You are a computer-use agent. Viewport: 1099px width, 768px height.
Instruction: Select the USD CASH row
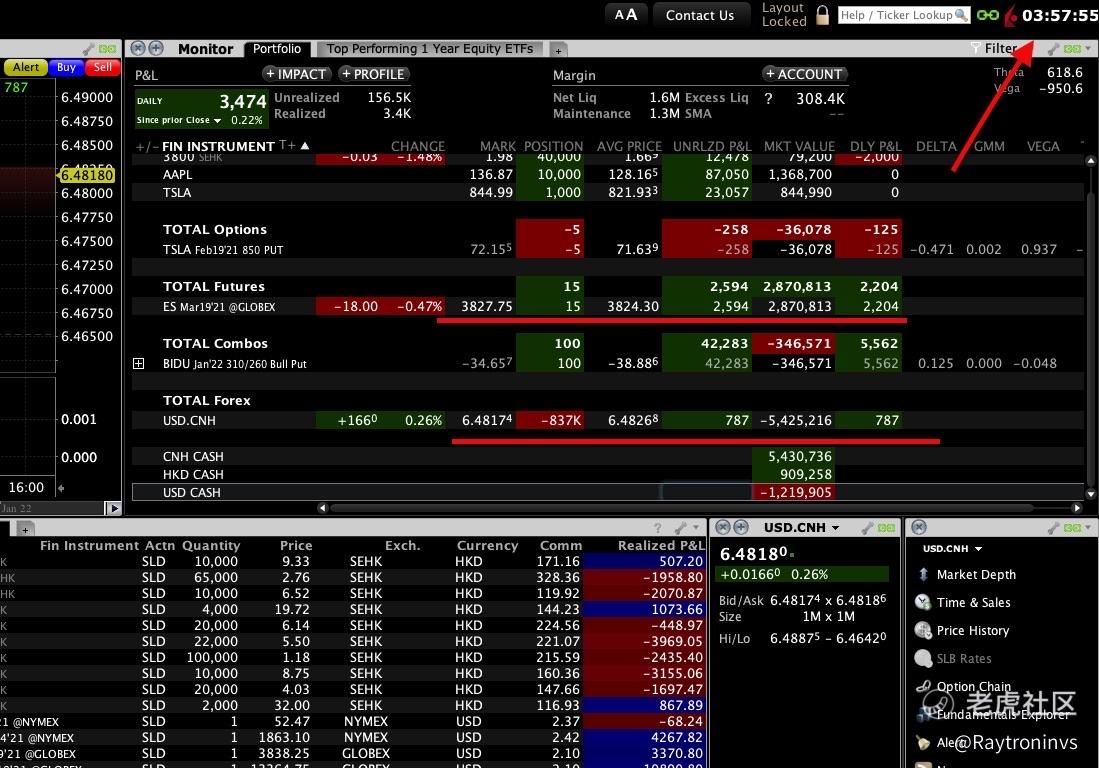tap(608, 492)
